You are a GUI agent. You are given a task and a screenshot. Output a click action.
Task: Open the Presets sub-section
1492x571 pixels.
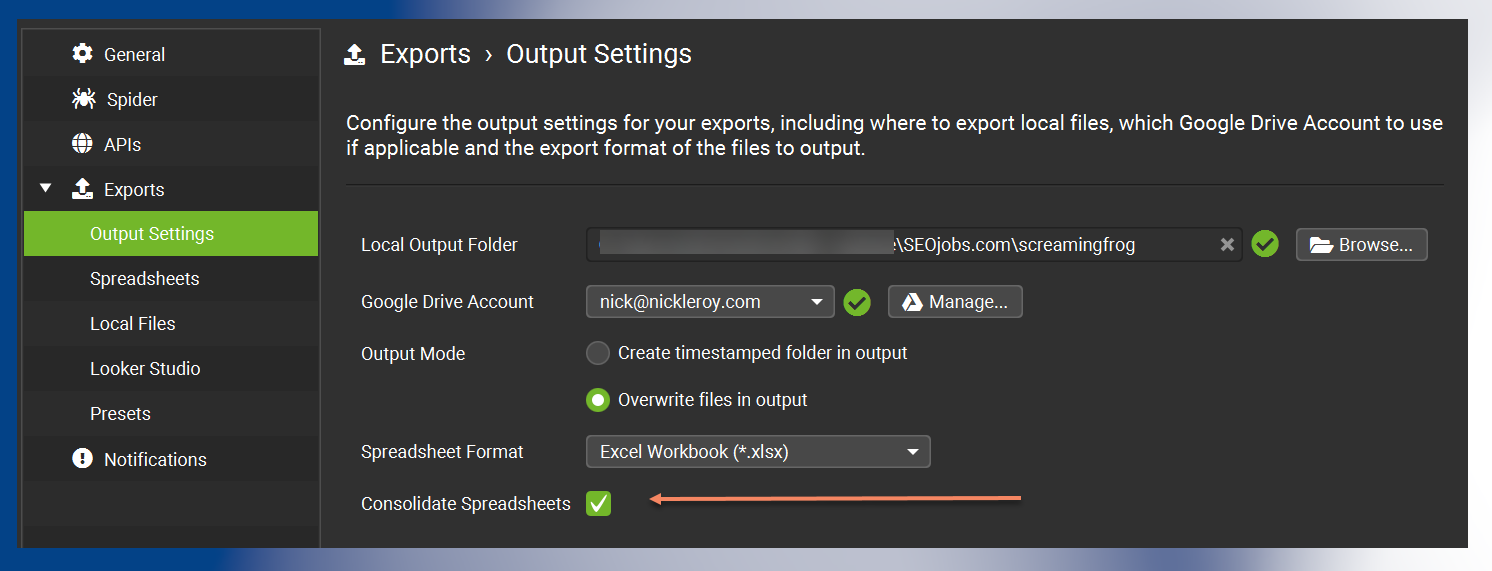point(171,414)
